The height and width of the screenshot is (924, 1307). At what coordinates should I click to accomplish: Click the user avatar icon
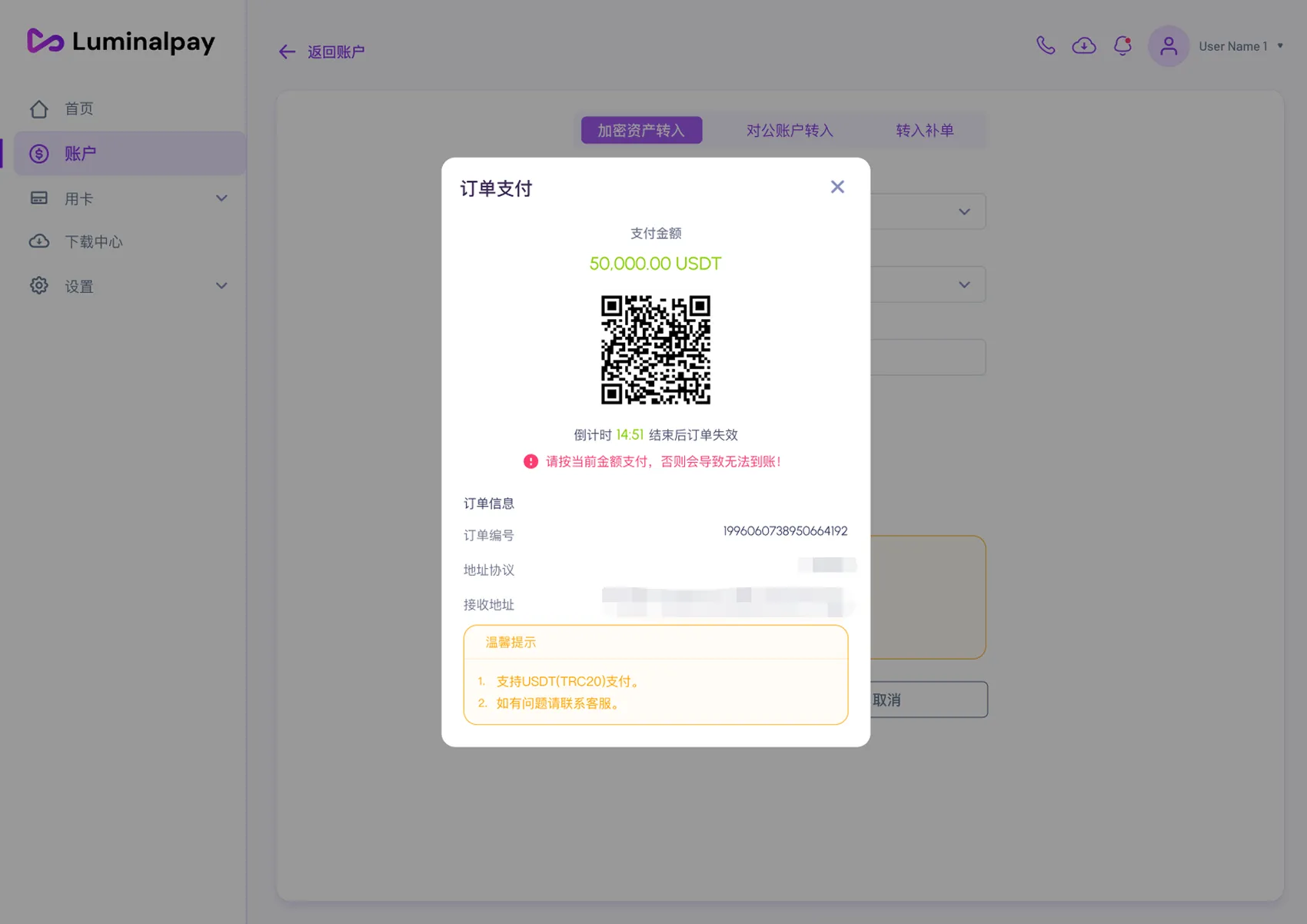(x=1169, y=46)
